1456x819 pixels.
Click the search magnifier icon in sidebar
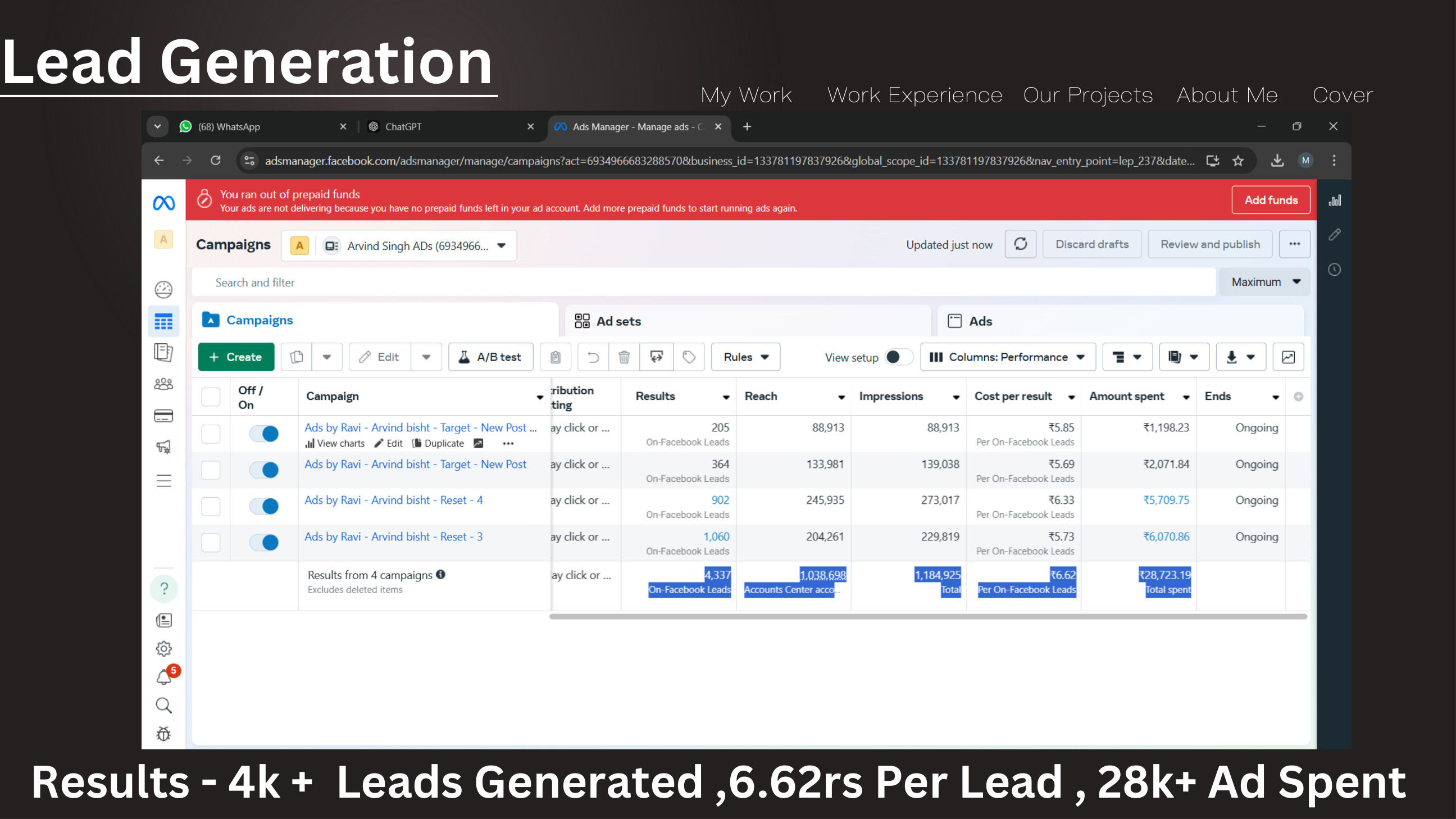(163, 705)
